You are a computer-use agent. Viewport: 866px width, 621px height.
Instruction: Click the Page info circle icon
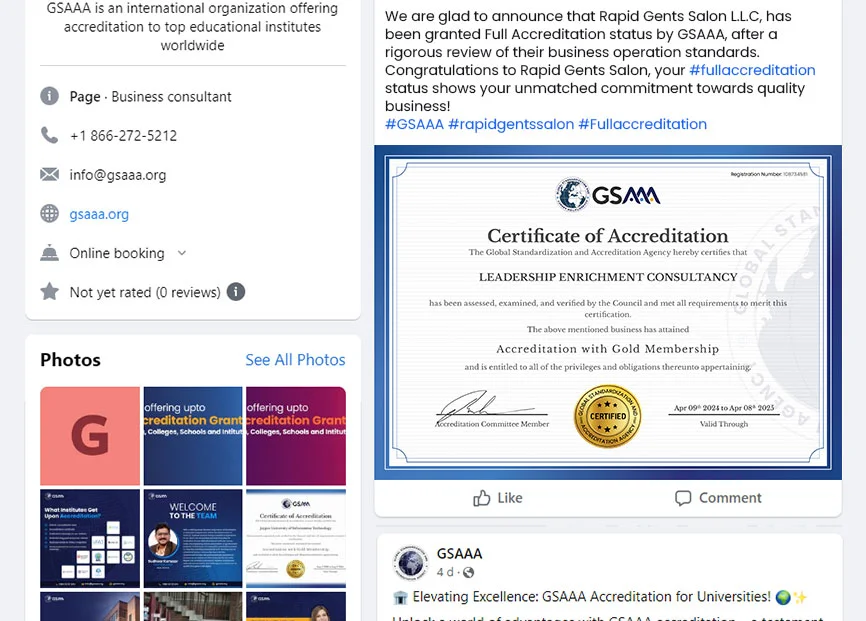pyautogui.click(x=49, y=96)
